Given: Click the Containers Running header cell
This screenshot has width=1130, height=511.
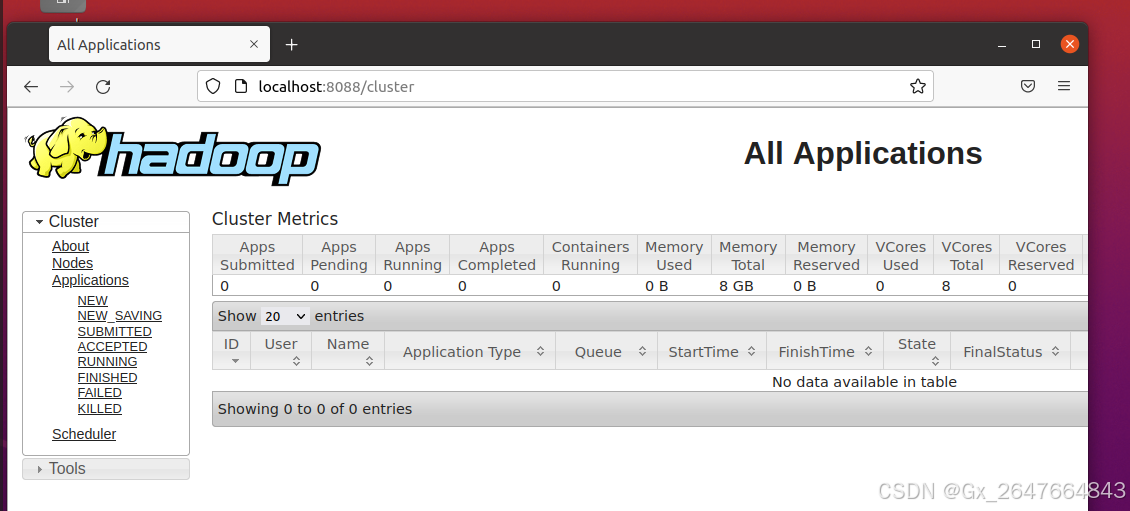Looking at the screenshot, I should pos(590,256).
